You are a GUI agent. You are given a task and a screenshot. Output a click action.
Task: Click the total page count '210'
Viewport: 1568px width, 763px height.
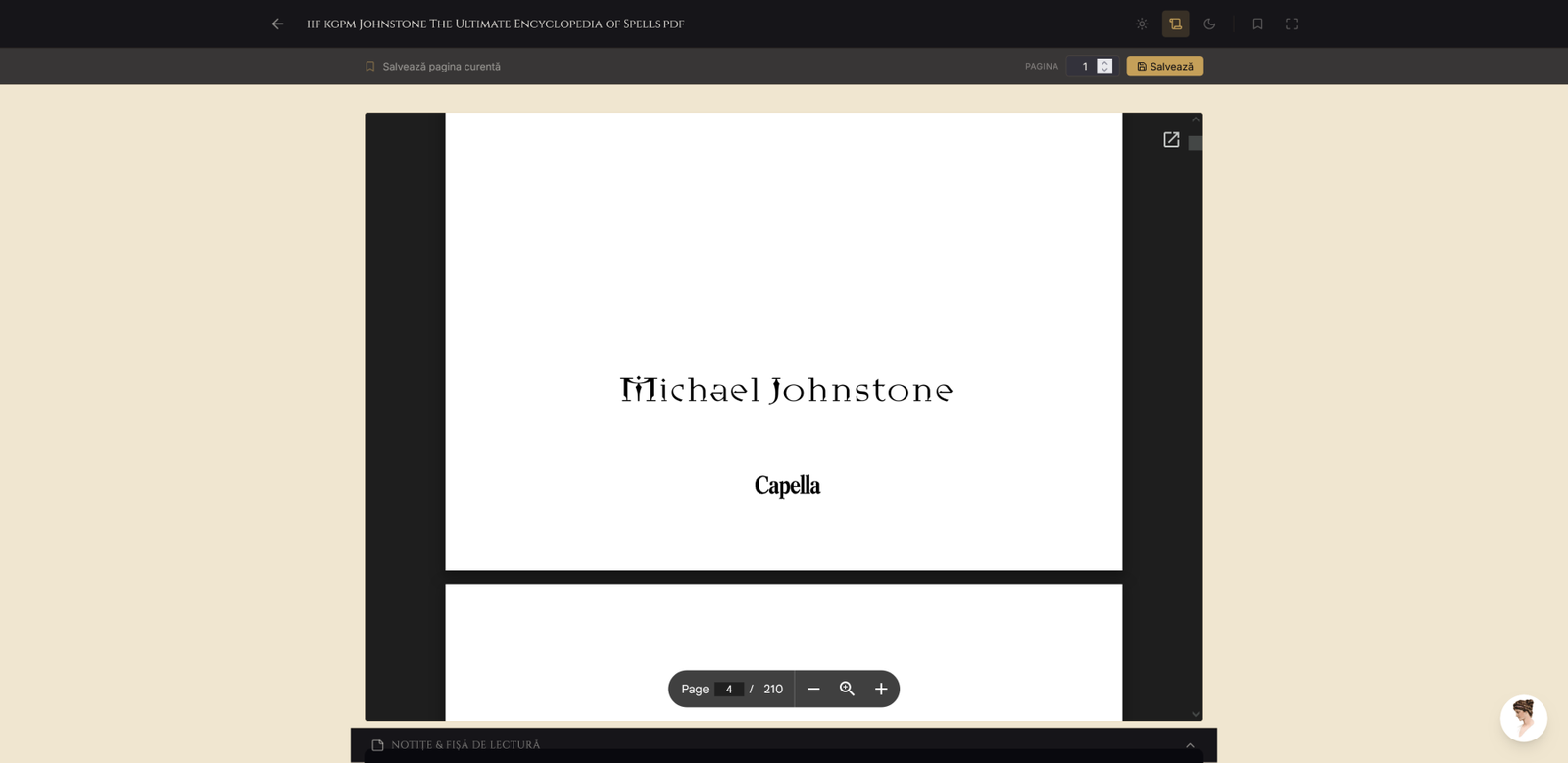pyautogui.click(x=773, y=689)
